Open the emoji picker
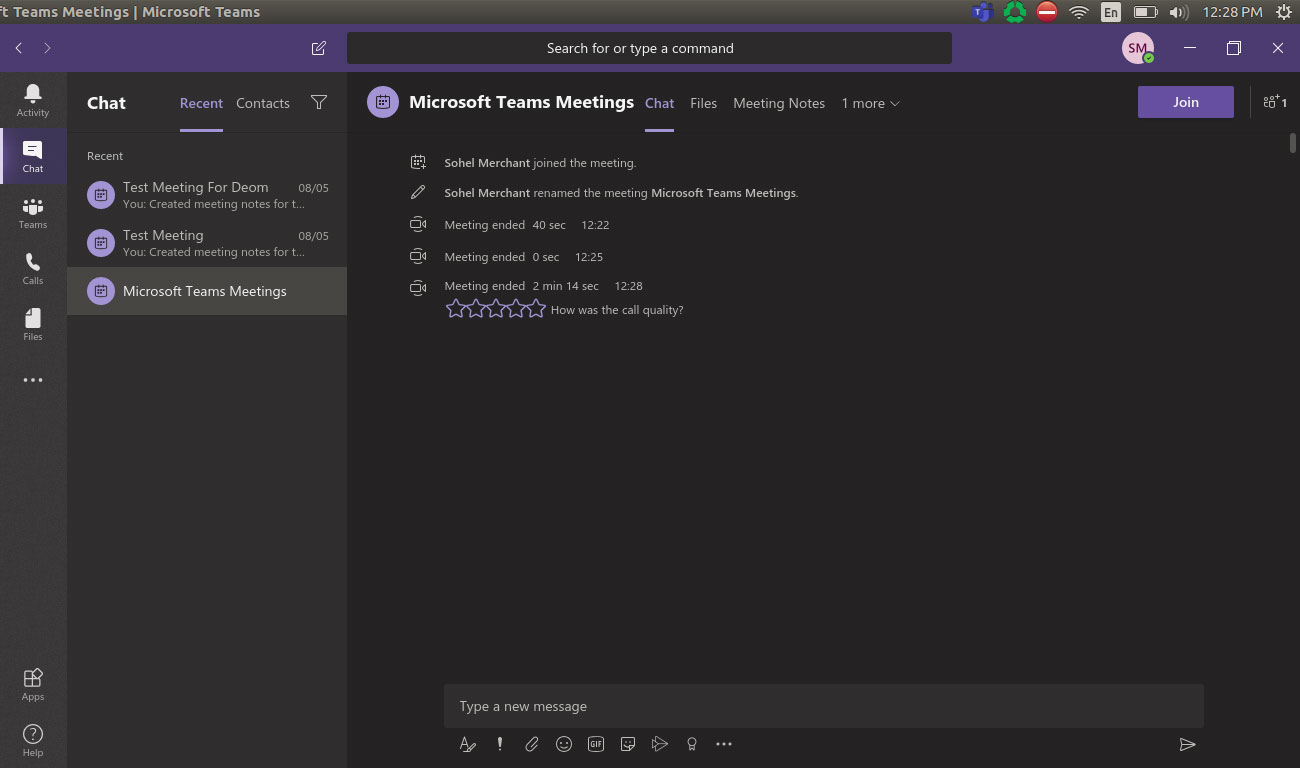 click(564, 744)
